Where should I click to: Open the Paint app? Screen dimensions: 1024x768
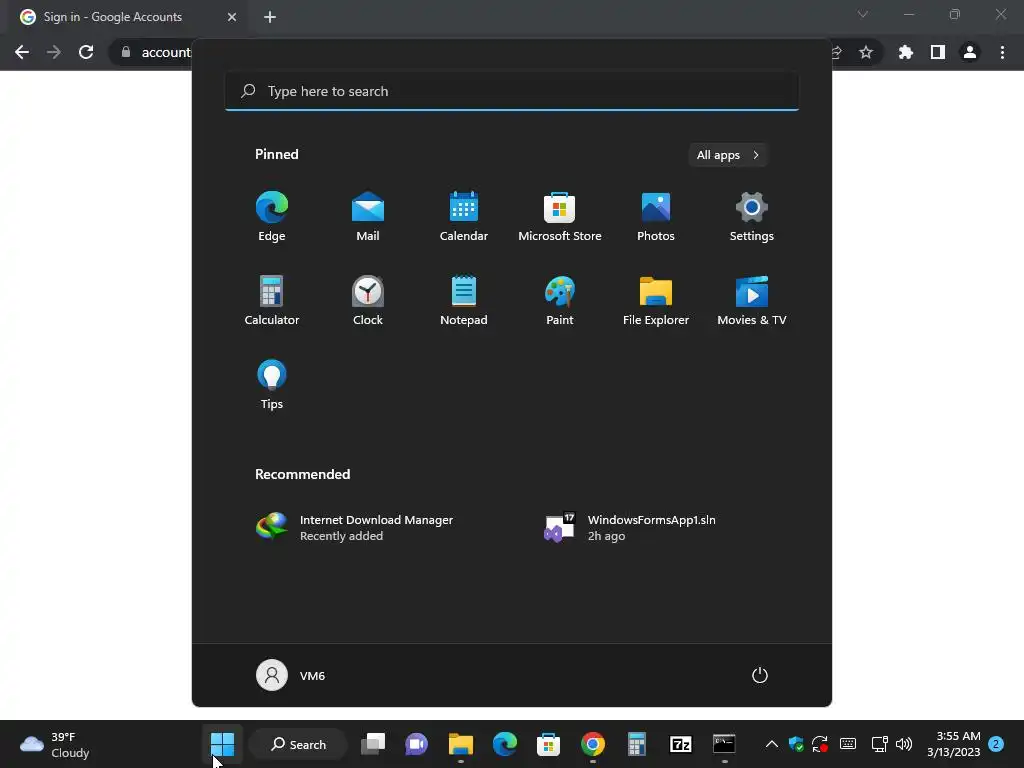click(x=560, y=301)
